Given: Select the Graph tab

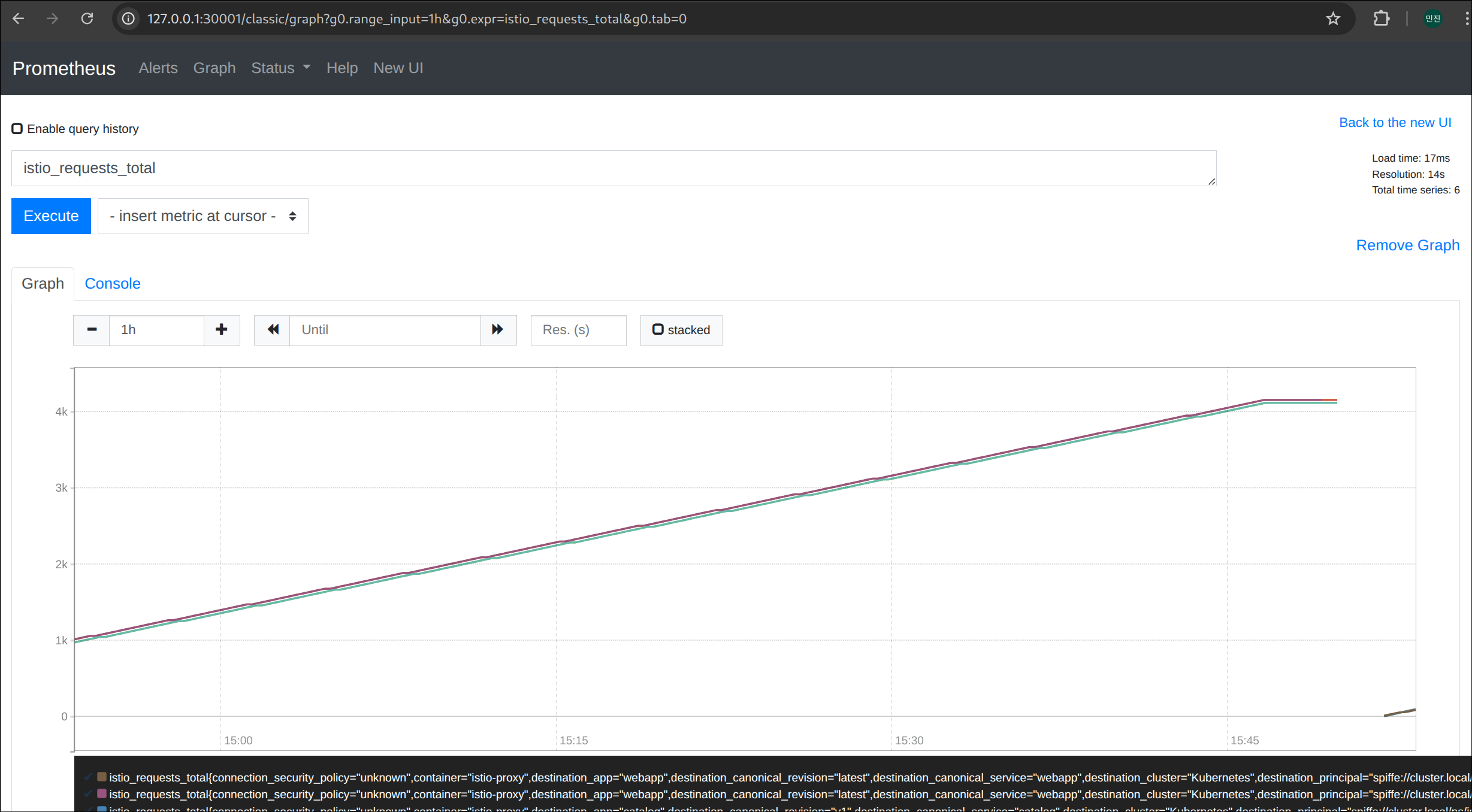Looking at the screenshot, I should point(43,283).
